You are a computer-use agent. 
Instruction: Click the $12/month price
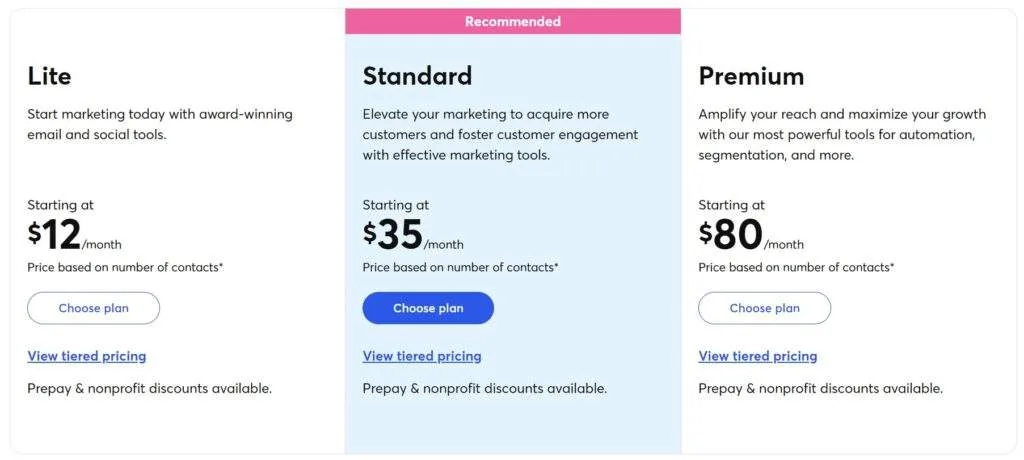point(73,236)
